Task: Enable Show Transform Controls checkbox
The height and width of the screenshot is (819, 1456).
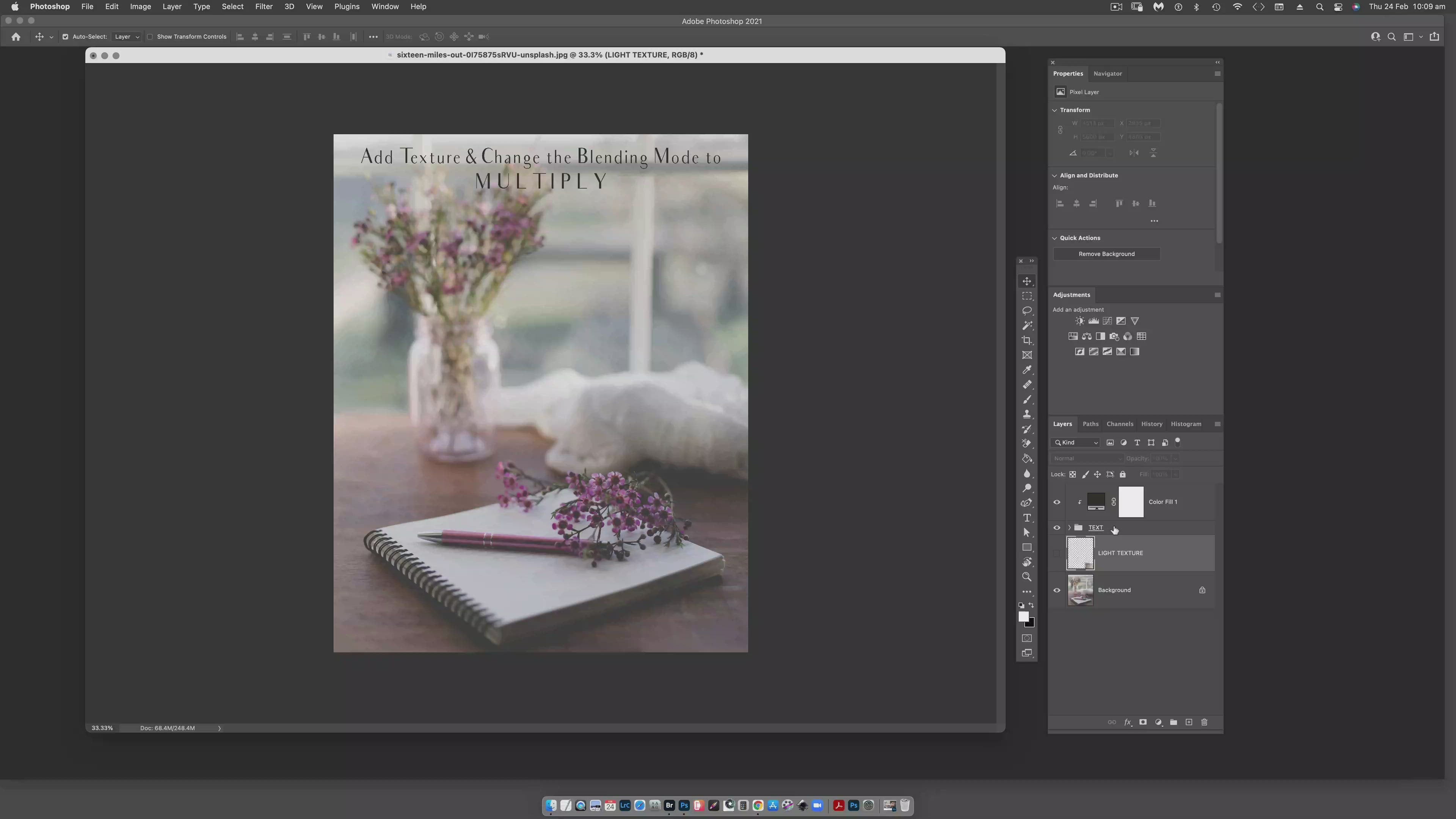Action: (x=151, y=37)
